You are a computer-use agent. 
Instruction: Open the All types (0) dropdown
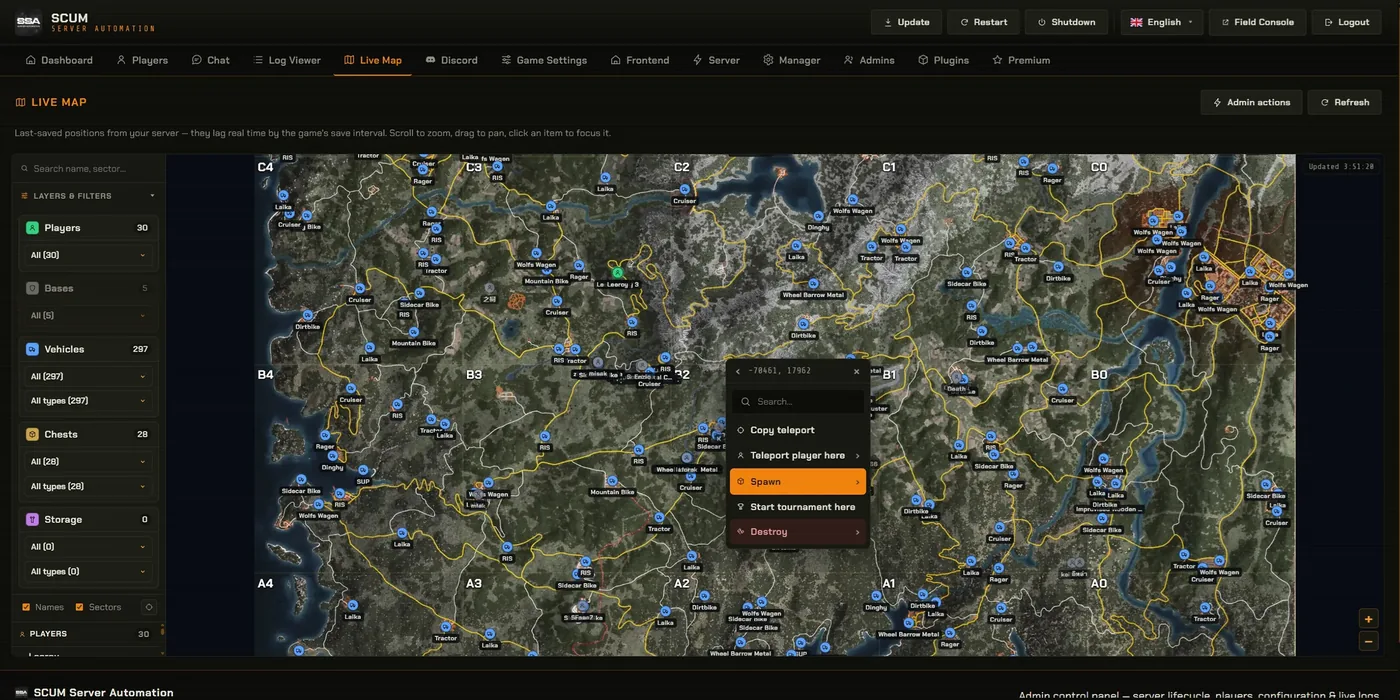pos(88,572)
